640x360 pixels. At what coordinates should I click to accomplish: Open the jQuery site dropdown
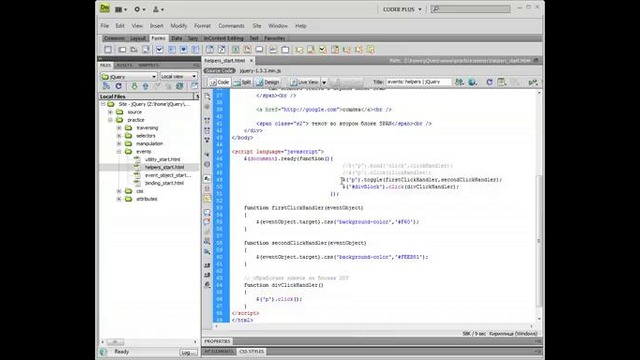(129, 76)
